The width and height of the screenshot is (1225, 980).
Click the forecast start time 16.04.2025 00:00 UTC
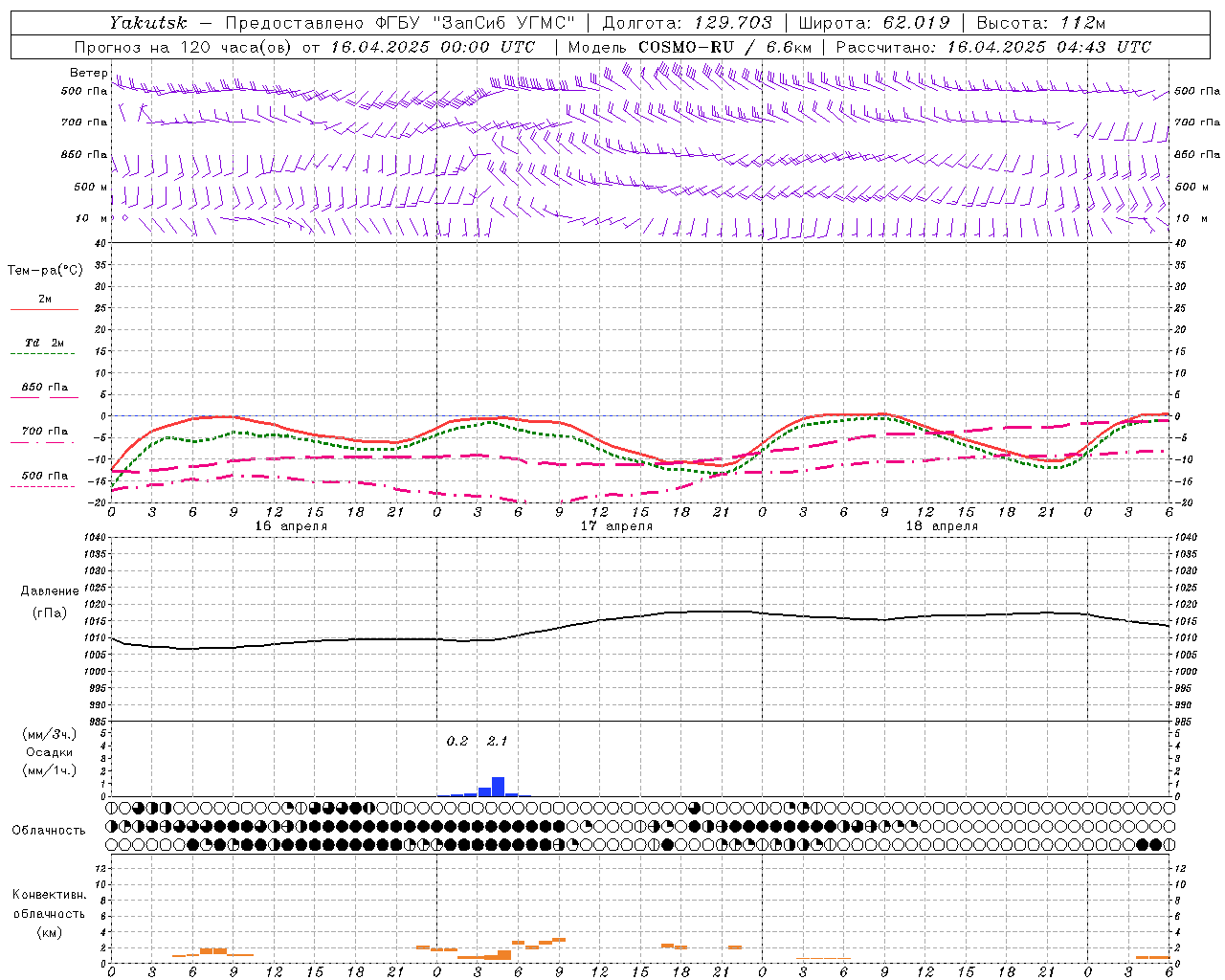click(433, 47)
